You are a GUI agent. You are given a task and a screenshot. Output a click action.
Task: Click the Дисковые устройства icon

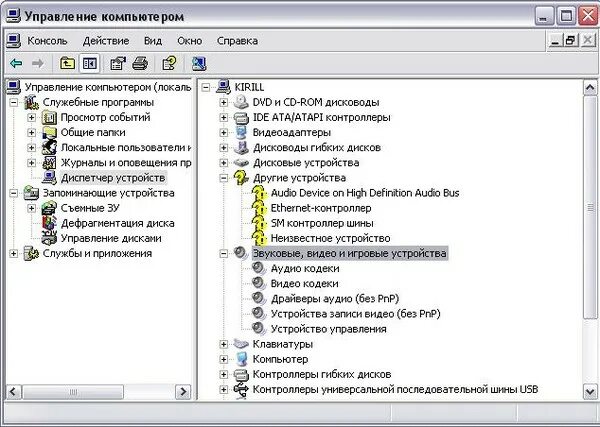click(241, 163)
